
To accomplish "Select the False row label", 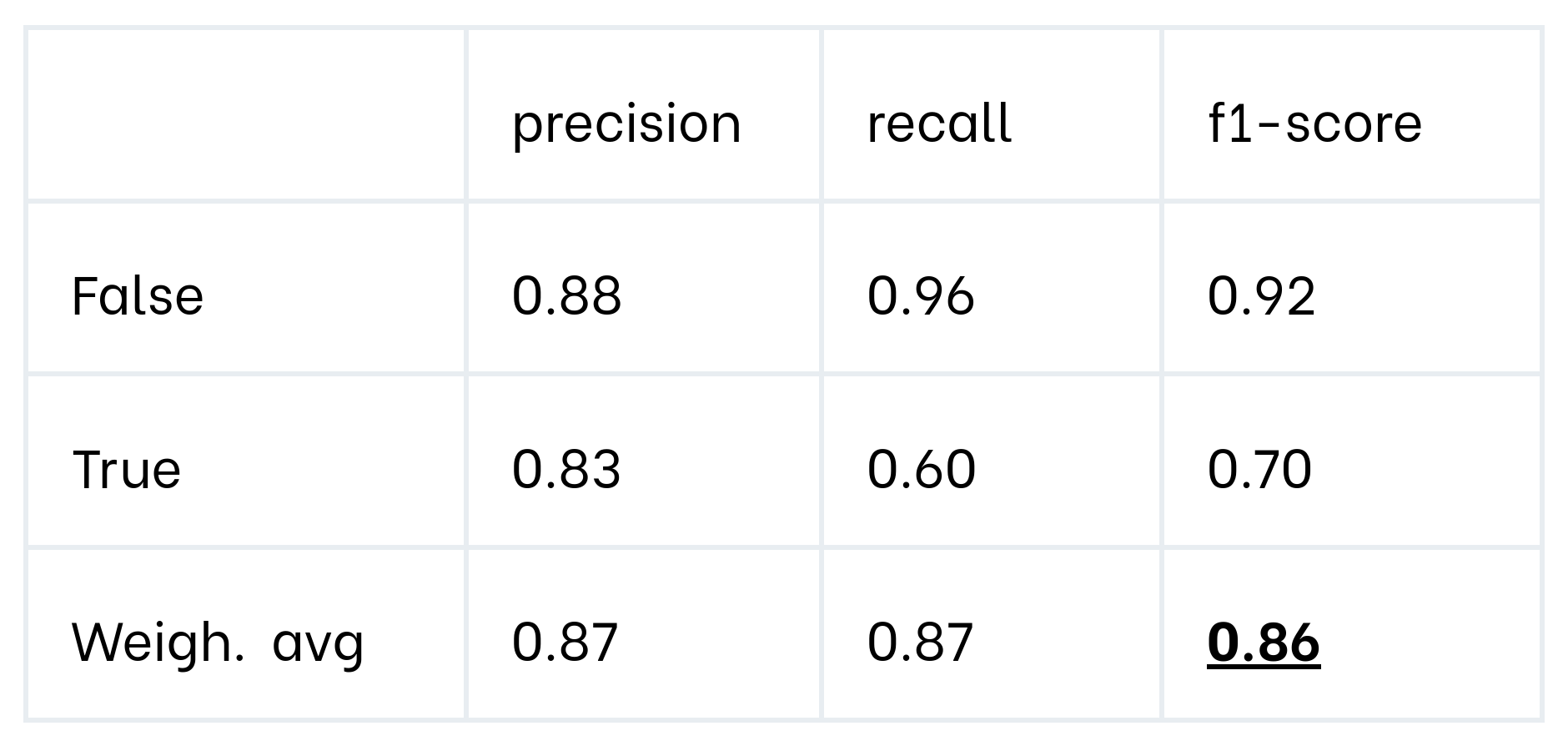I will click(138, 296).
